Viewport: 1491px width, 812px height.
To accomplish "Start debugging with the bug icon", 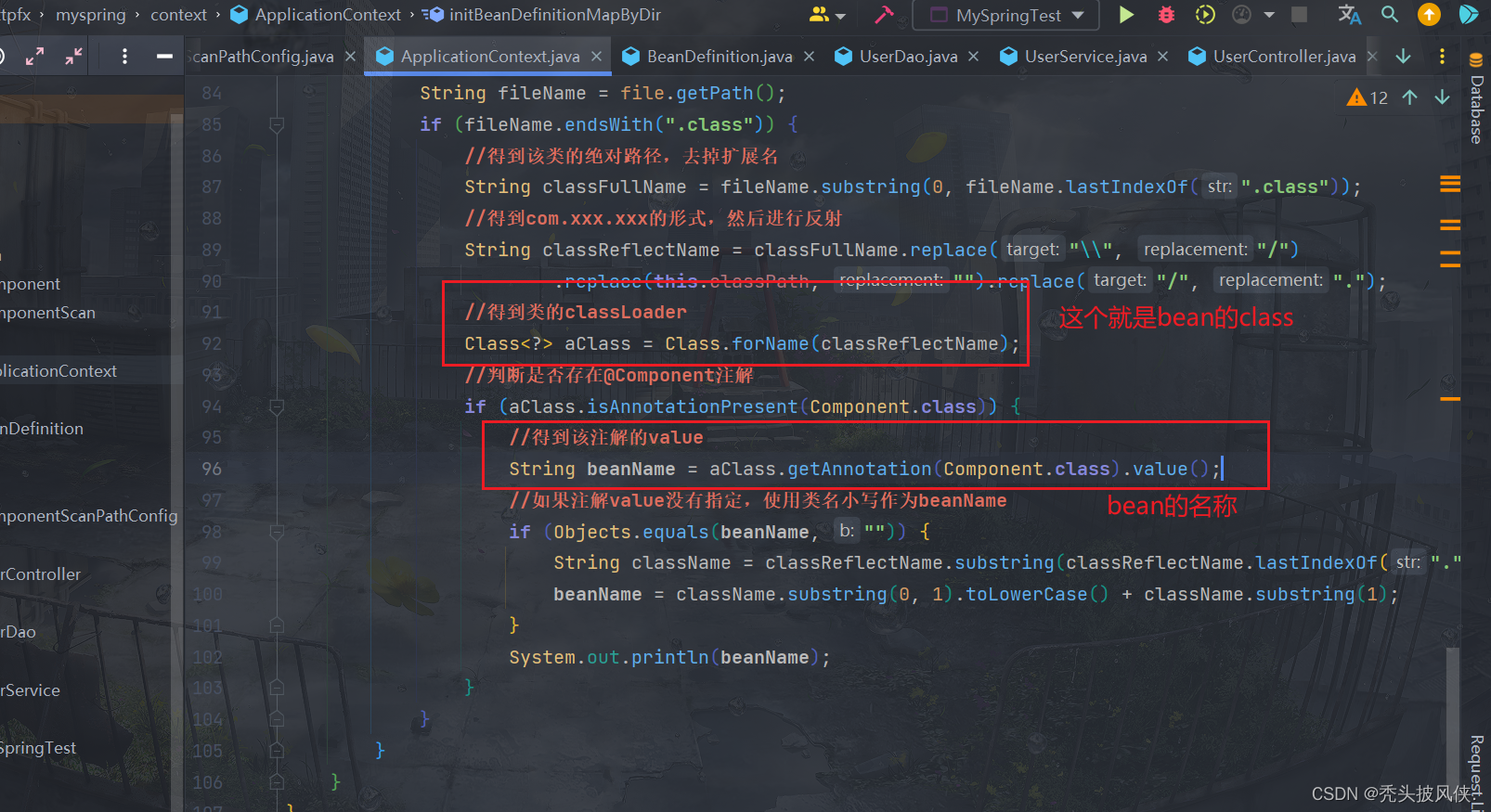I will [x=1166, y=15].
